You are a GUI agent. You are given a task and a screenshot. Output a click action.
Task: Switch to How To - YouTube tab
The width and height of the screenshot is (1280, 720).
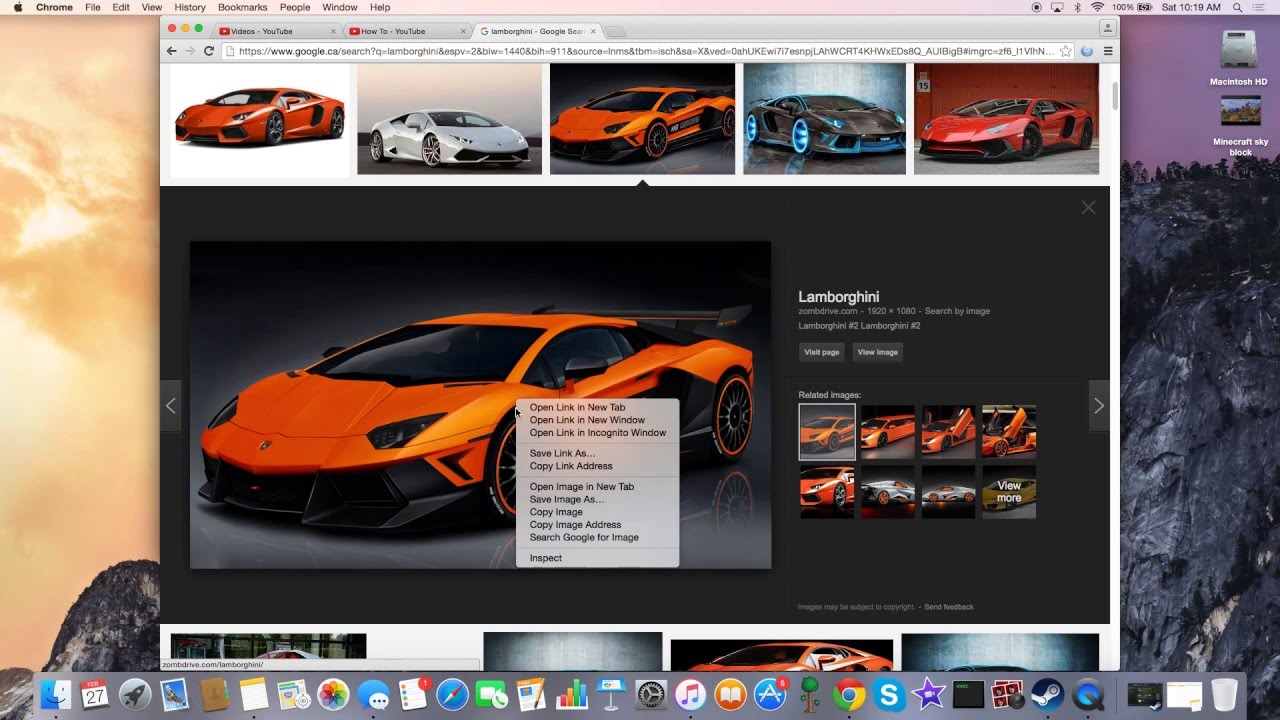(407, 31)
